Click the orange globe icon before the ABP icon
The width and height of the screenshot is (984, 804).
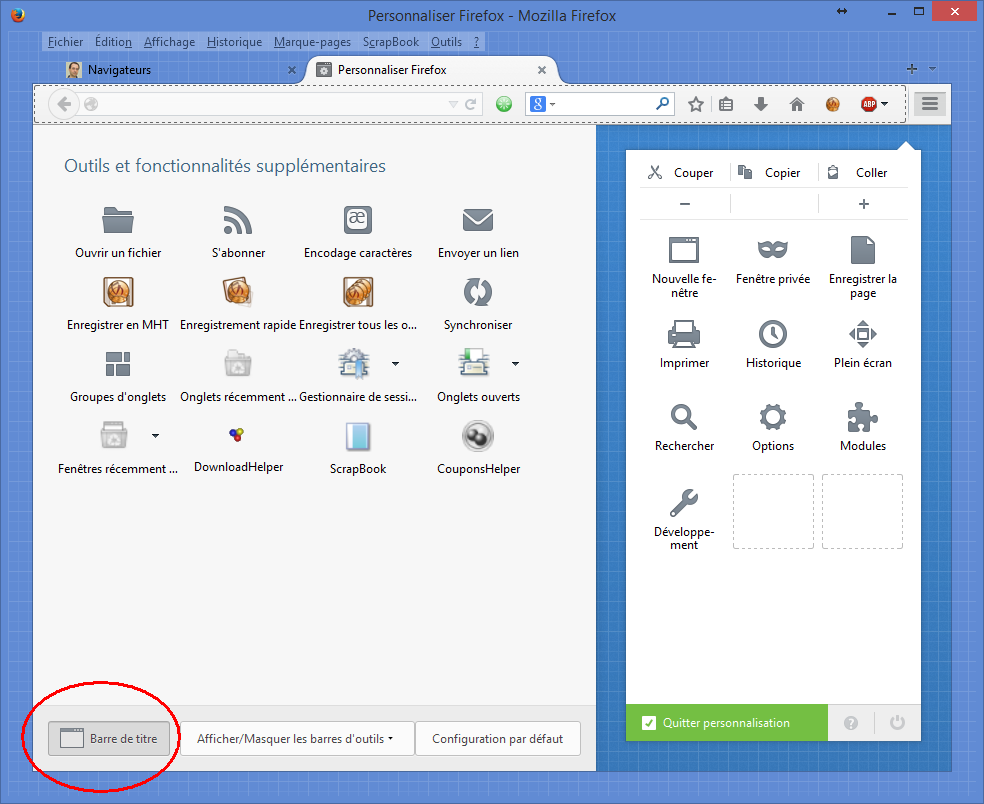point(833,104)
